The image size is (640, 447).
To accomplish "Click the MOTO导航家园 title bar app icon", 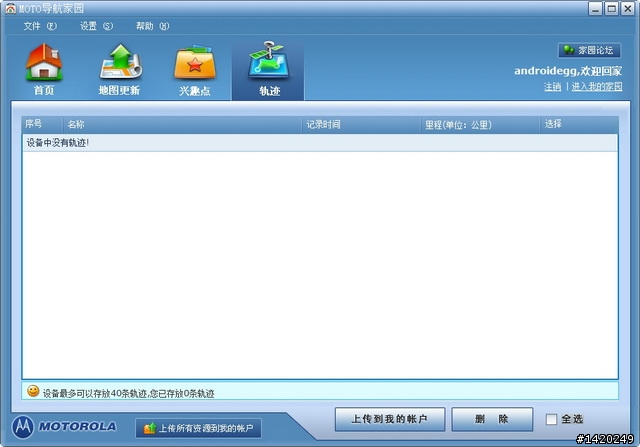I will (10, 9).
